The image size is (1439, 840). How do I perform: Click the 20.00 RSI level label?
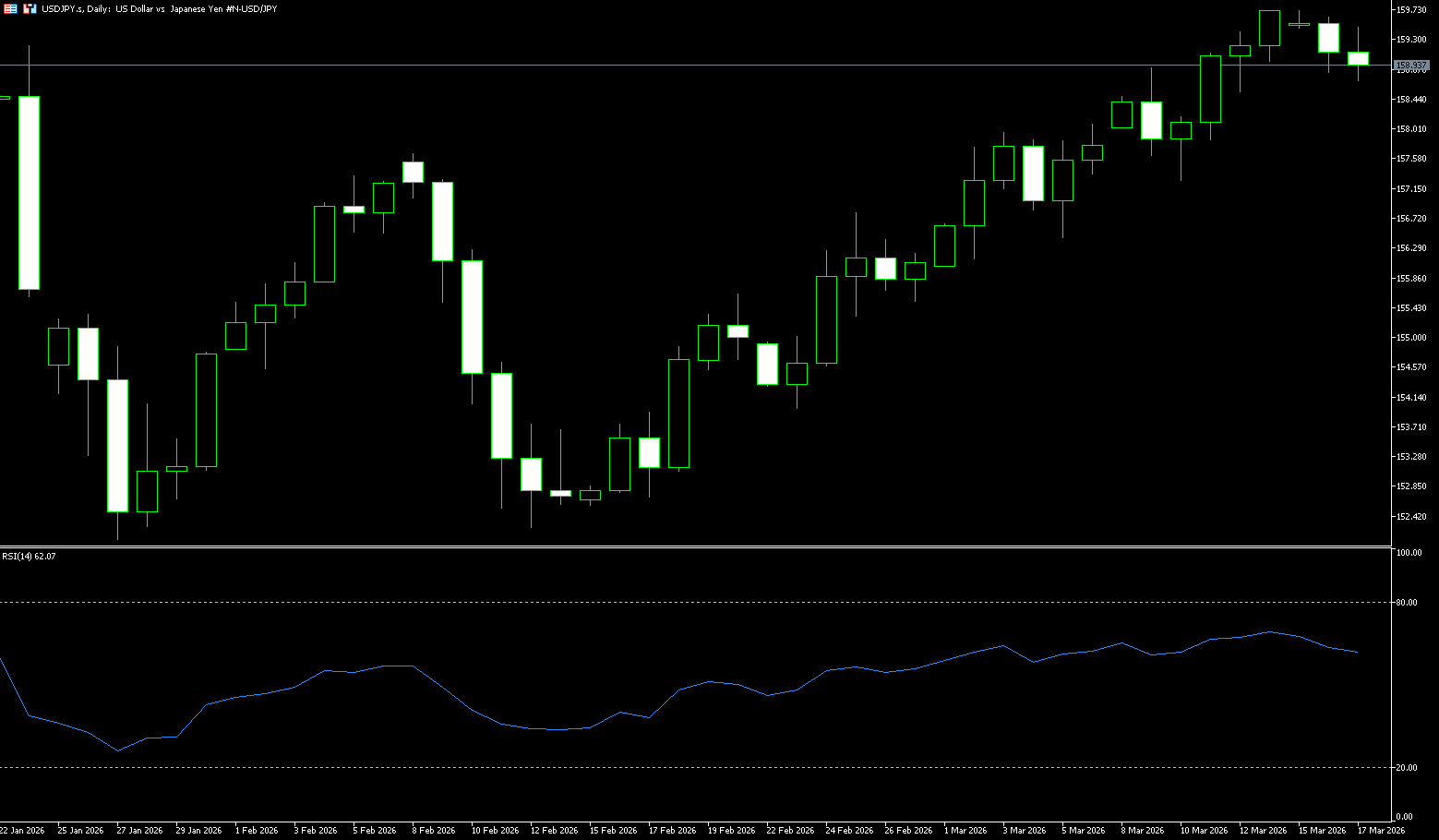1407,768
